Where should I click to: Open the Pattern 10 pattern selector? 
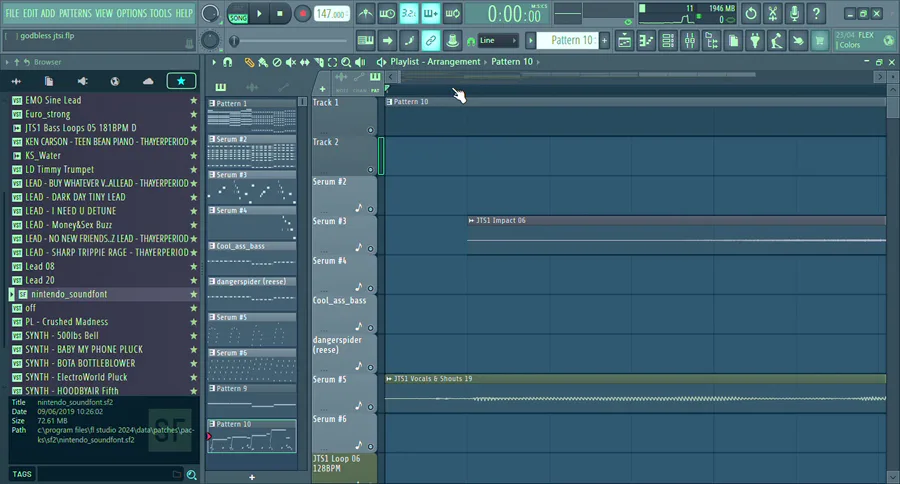click(x=567, y=40)
